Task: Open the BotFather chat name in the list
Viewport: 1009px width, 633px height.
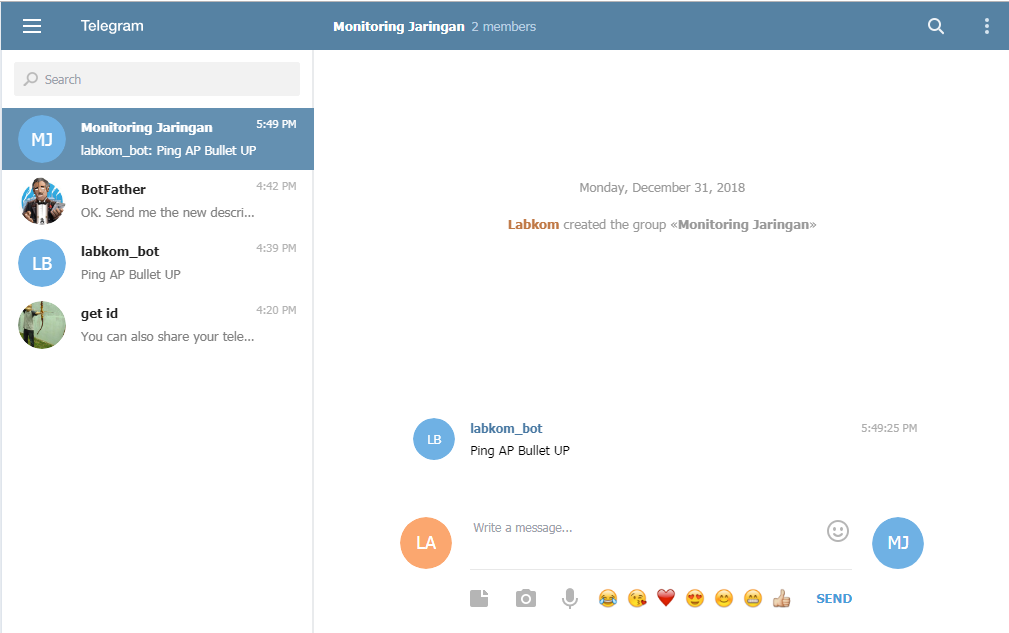Action: coord(113,189)
